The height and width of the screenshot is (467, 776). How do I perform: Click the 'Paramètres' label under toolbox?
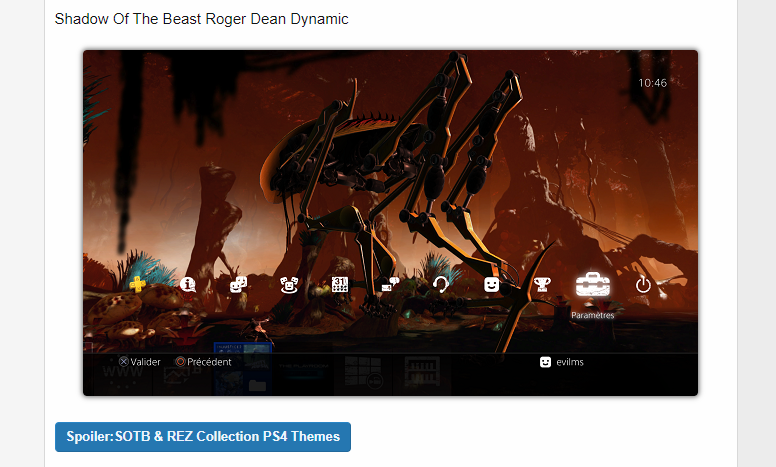coord(592,315)
